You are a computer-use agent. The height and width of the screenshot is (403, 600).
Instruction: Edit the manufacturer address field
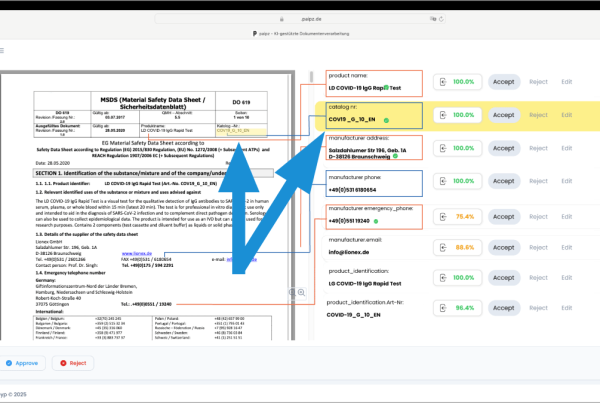point(567,148)
